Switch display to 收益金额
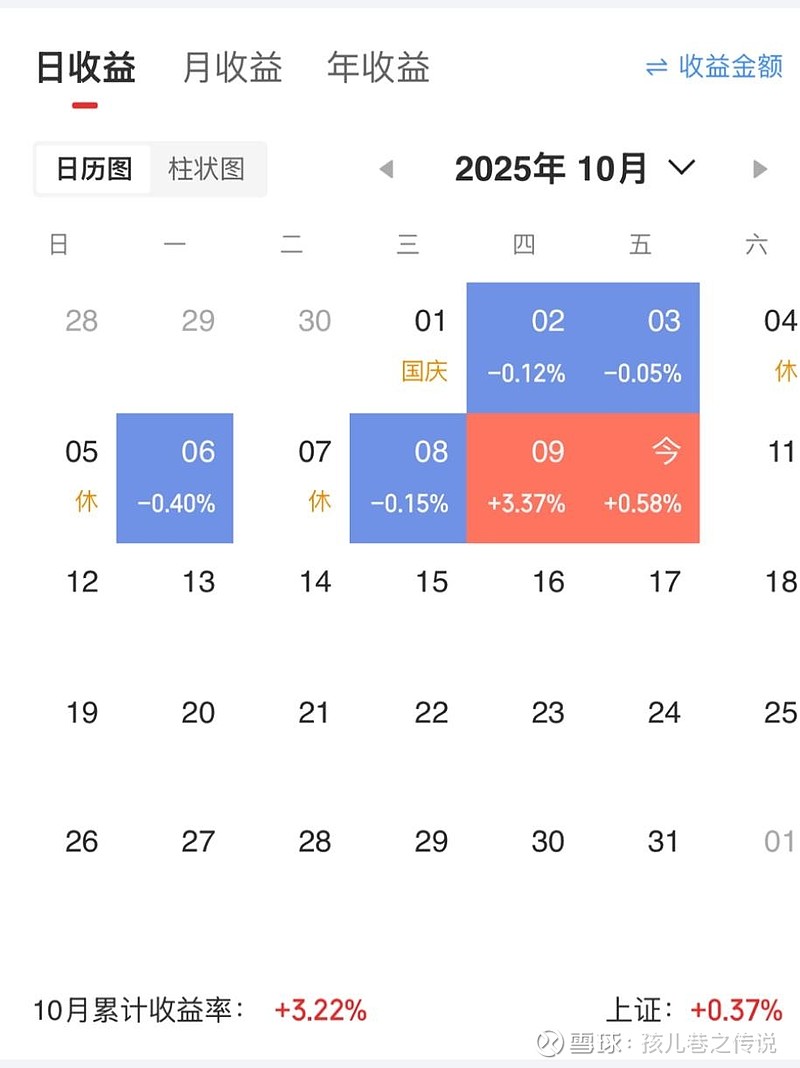This screenshot has height=1068, width=800. (x=730, y=67)
